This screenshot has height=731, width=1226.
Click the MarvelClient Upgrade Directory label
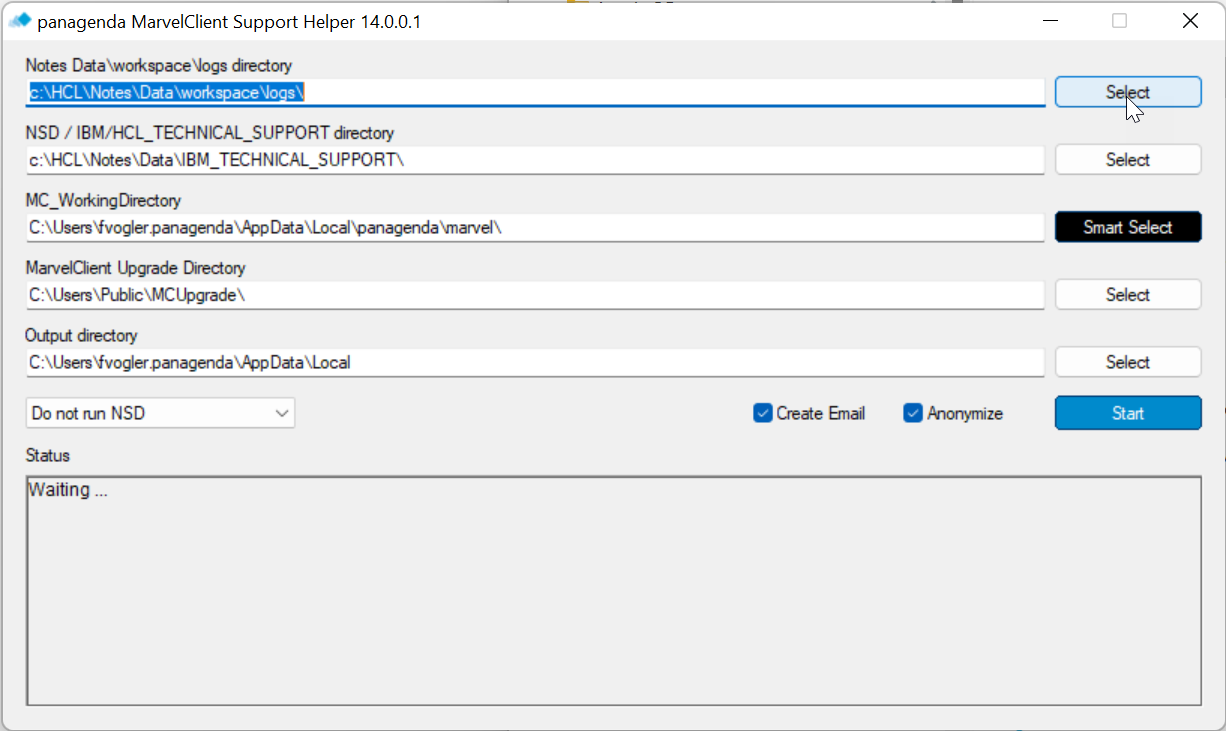click(135, 268)
